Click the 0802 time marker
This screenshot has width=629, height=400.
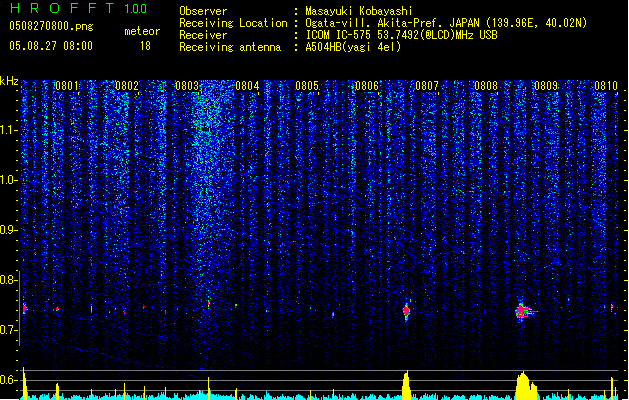point(127,86)
